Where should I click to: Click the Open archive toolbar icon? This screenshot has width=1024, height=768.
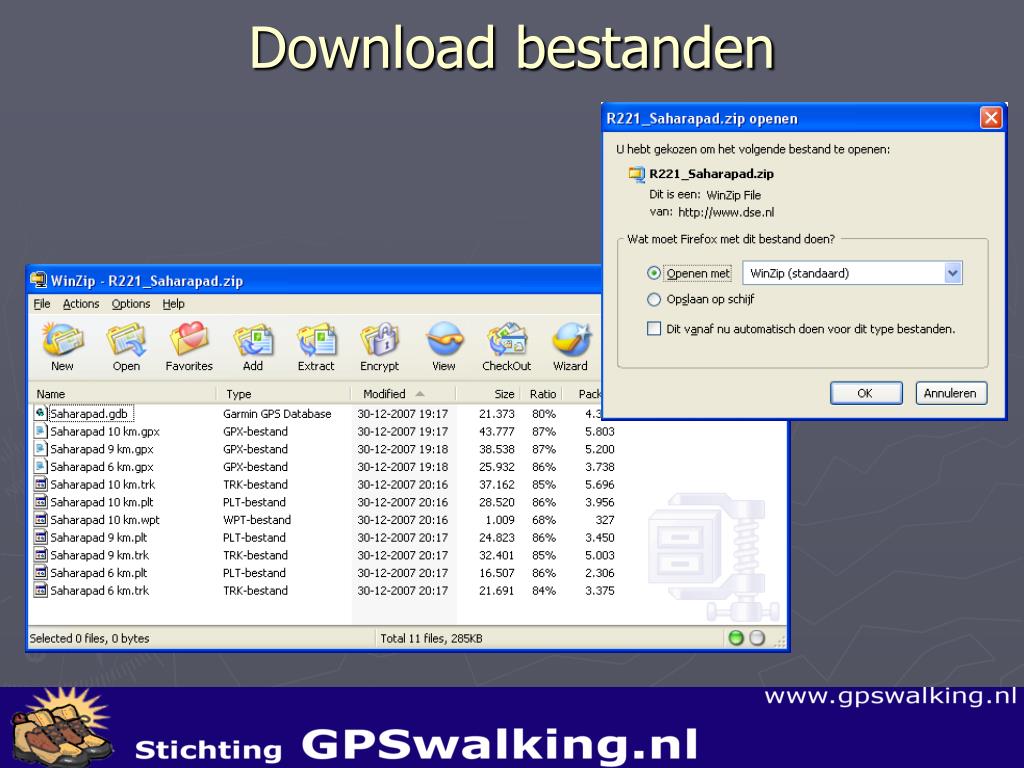[x=126, y=340]
